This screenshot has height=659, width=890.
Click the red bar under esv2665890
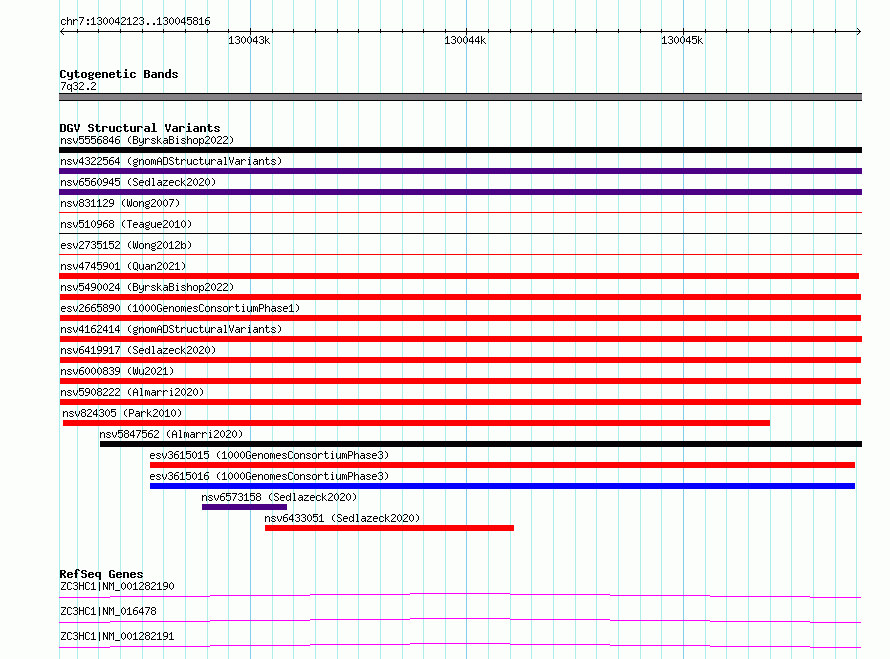coord(460,318)
